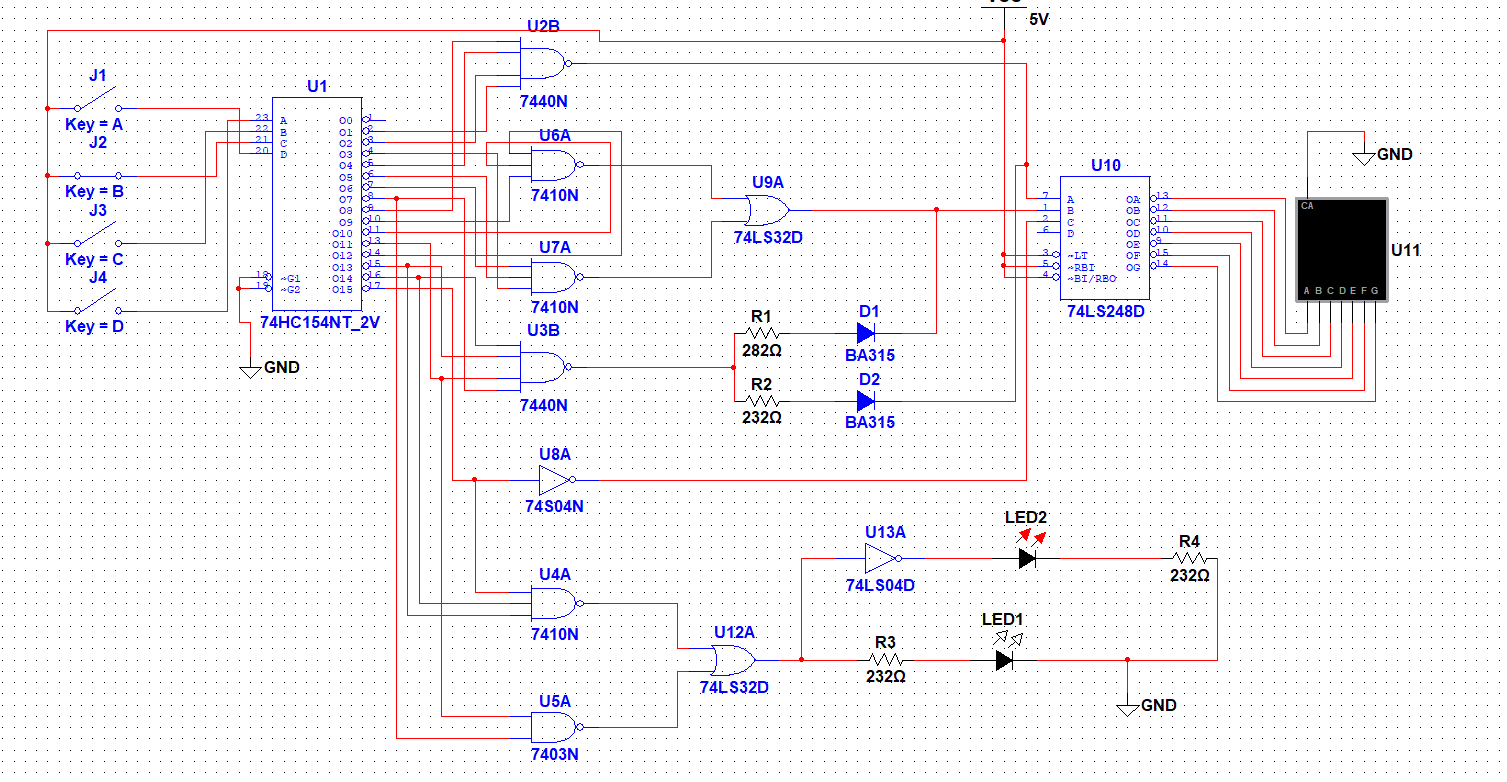This screenshot has height=782, width=1507.
Task: Click the ~LT pin label on U10
Action: click(1076, 255)
